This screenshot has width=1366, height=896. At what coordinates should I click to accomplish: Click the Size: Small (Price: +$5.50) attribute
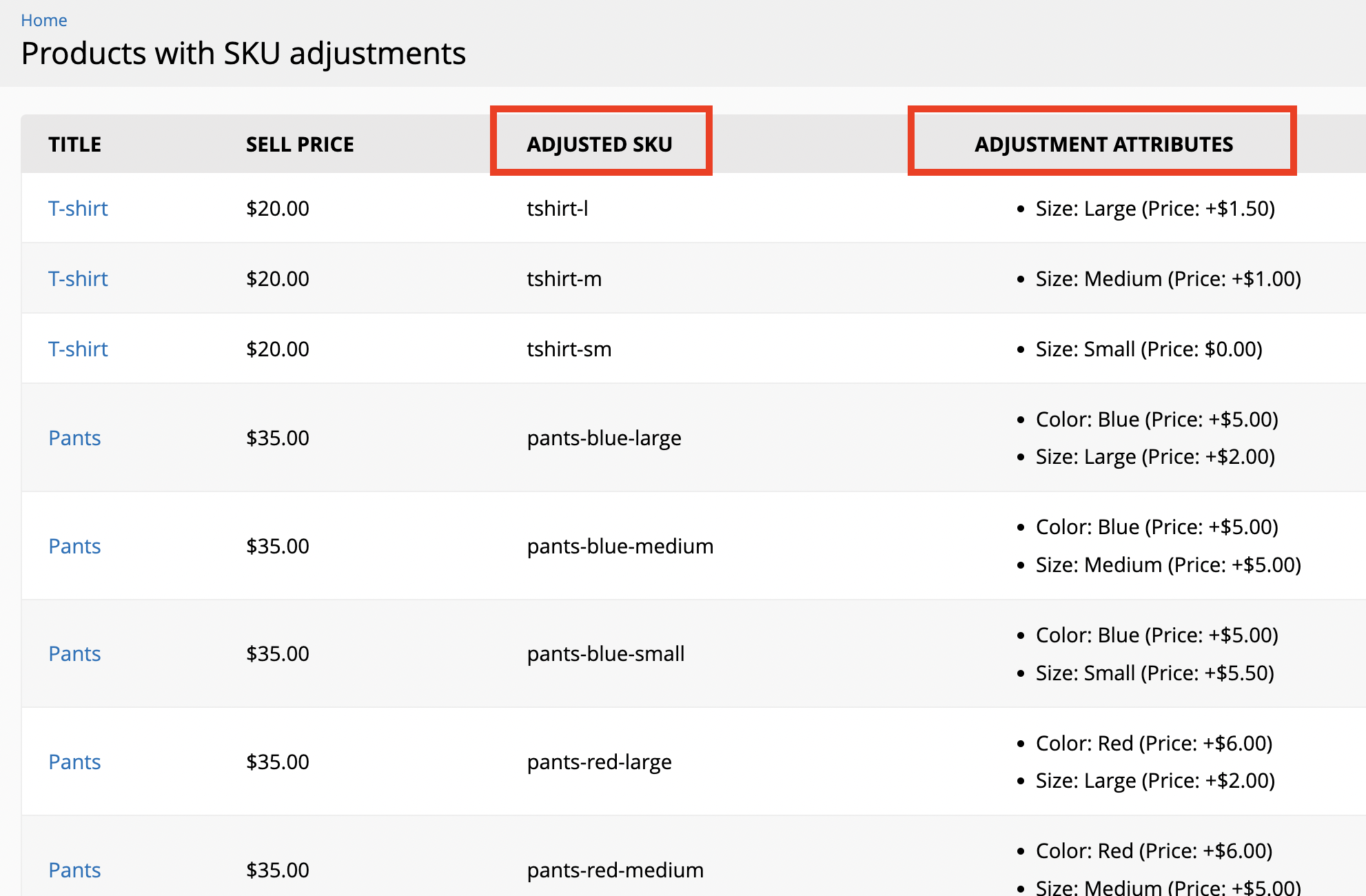[1155, 673]
